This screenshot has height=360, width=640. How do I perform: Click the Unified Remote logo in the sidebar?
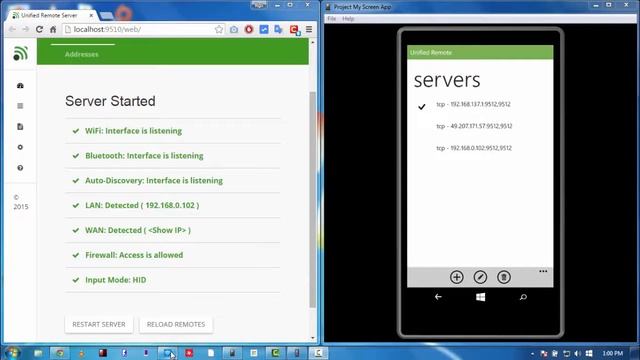click(20, 53)
